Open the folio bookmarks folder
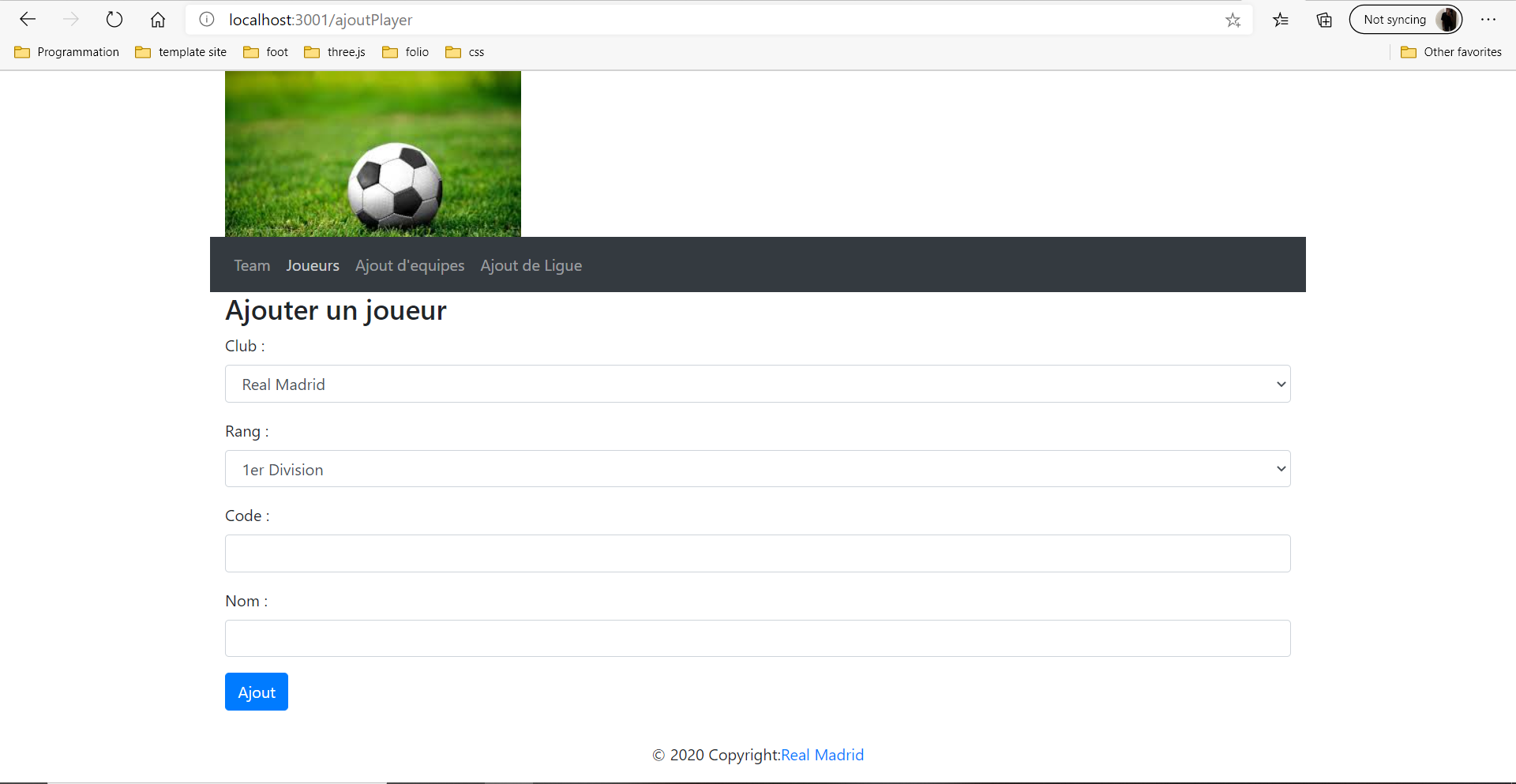 [x=406, y=52]
